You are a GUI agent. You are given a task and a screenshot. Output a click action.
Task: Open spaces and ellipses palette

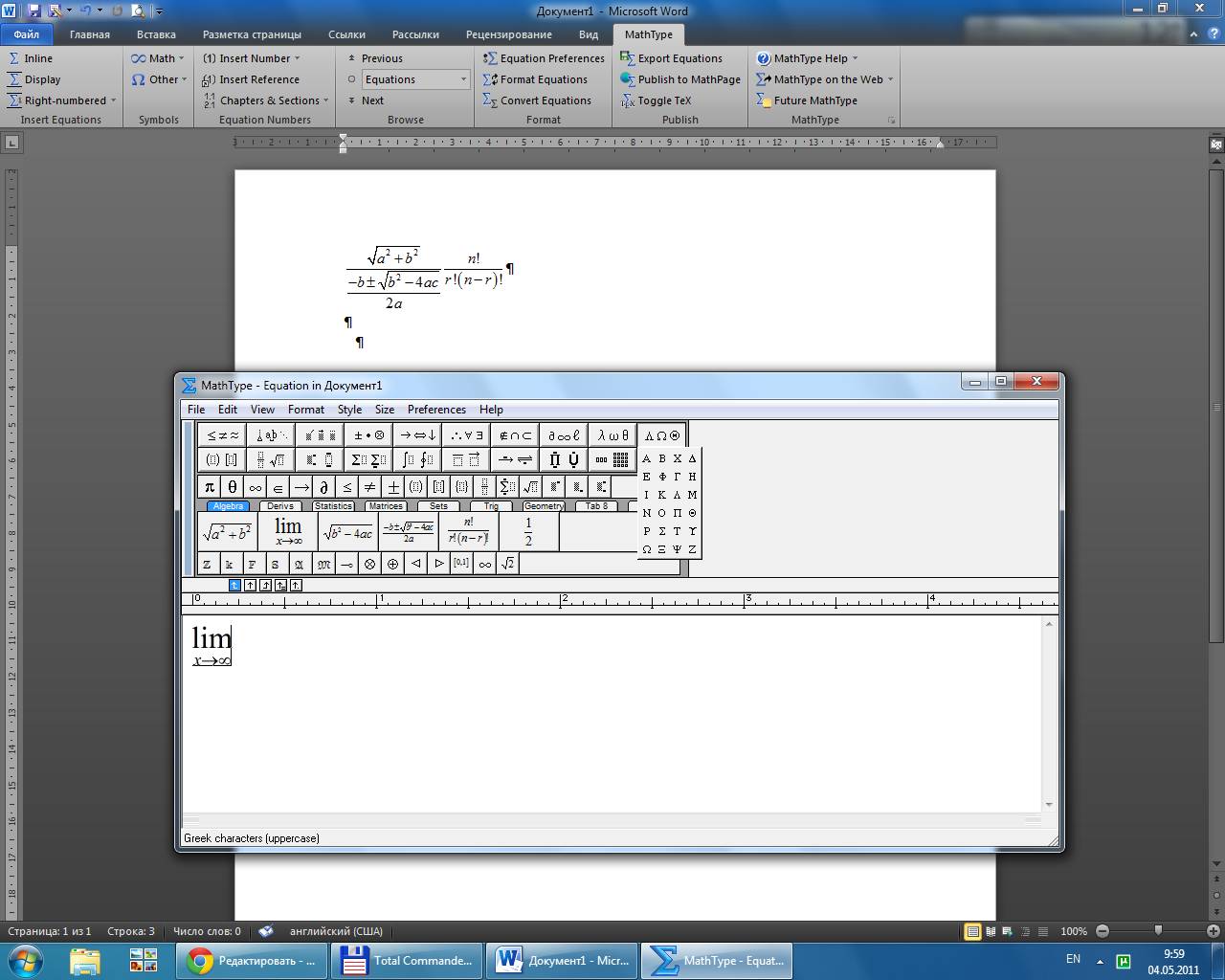pyautogui.click(x=271, y=435)
